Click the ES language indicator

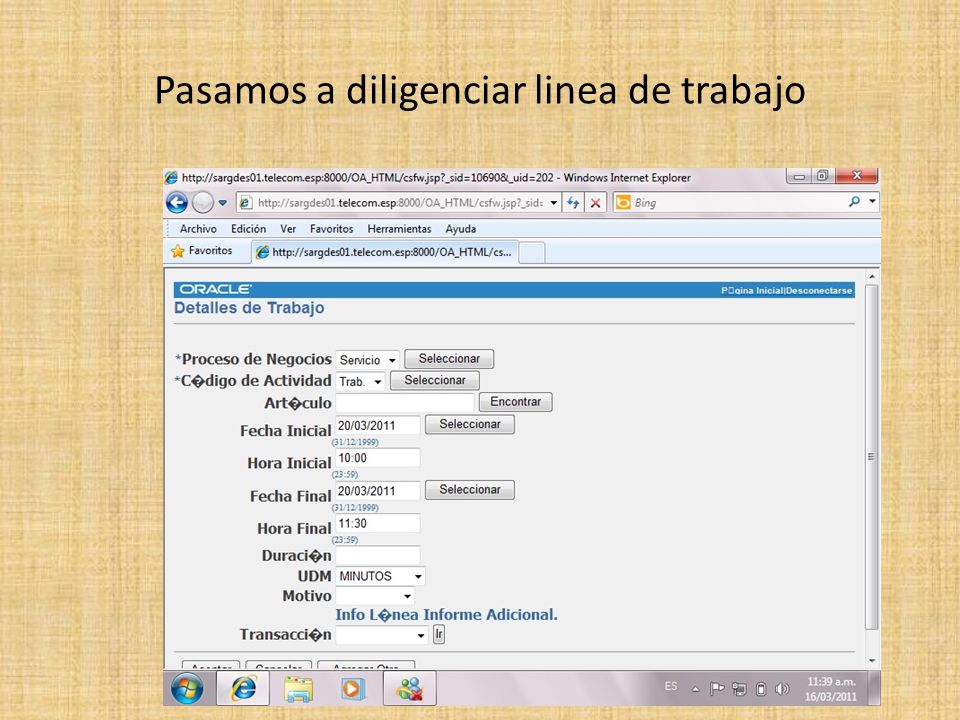671,687
